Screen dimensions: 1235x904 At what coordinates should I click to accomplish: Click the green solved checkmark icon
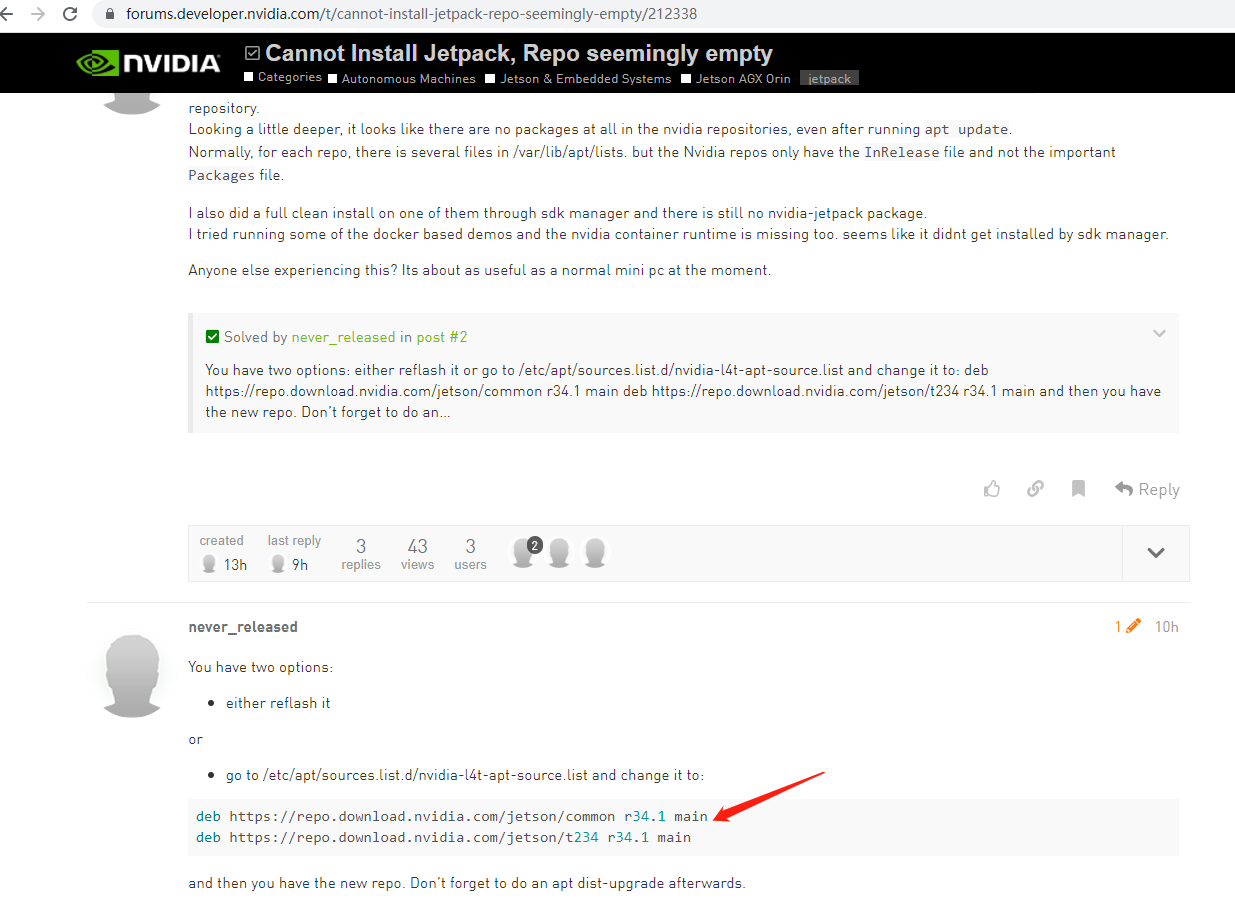point(212,337)
